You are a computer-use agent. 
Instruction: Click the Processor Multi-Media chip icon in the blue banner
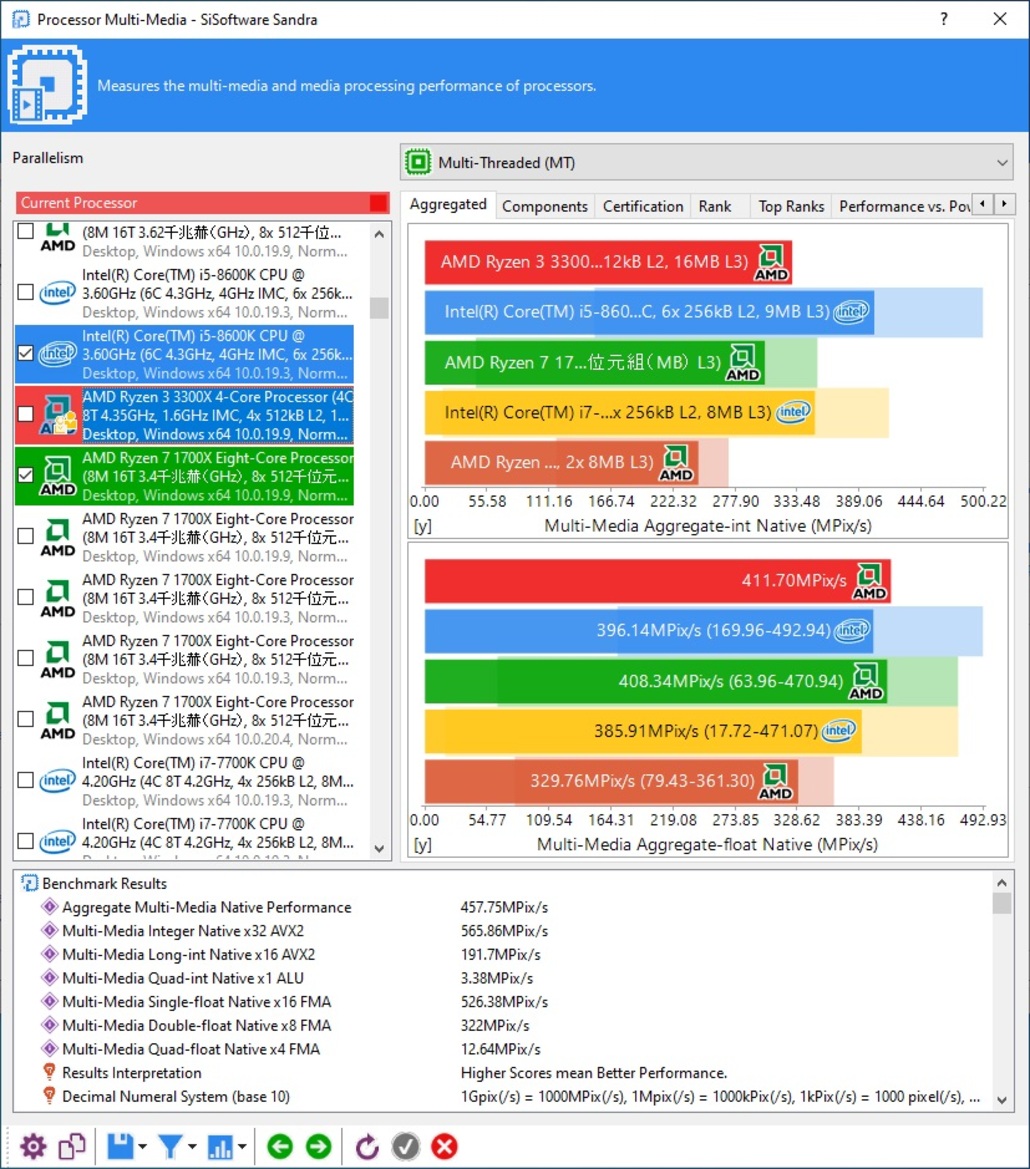click(47, 84)
